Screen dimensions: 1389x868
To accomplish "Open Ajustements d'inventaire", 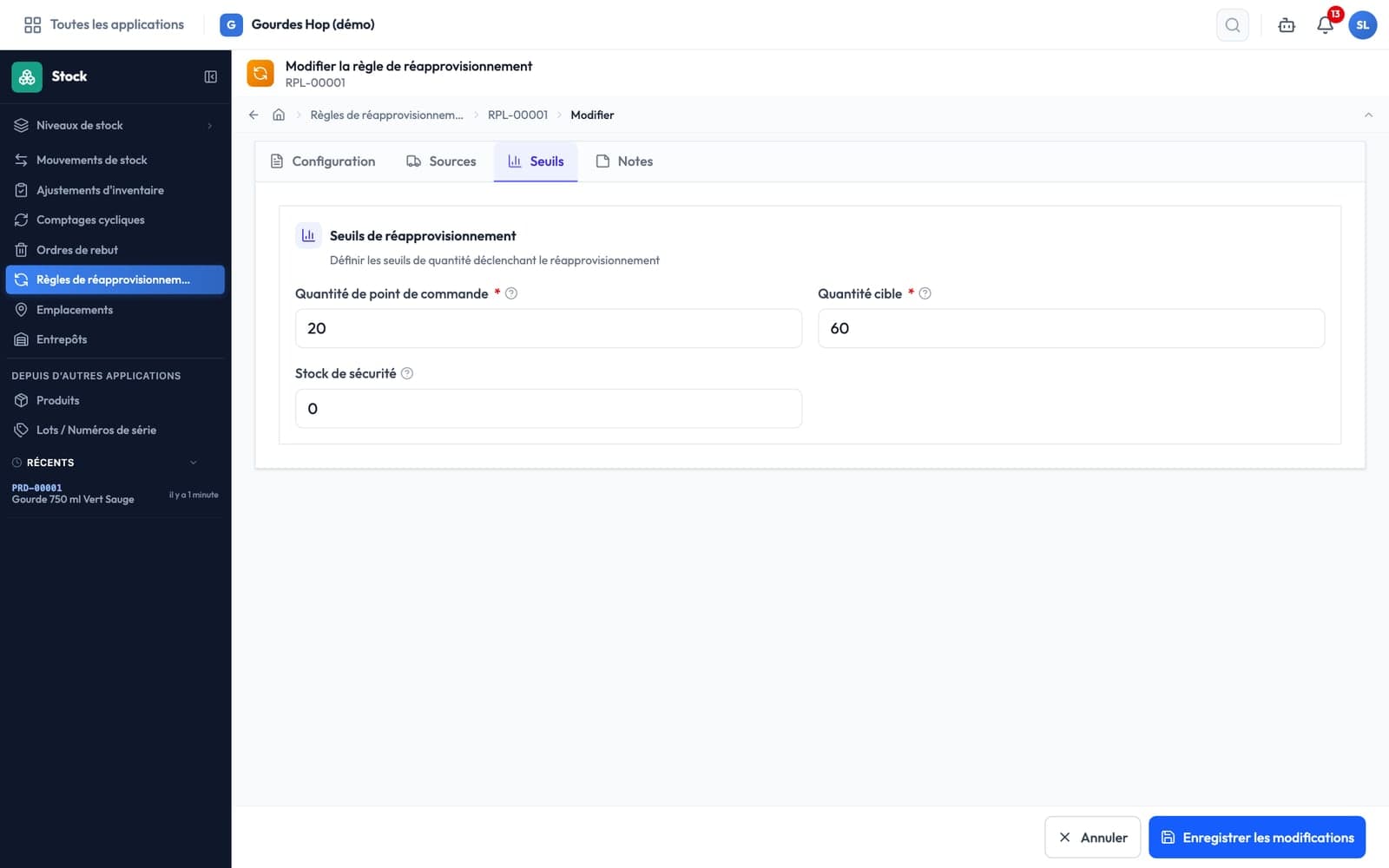I will tap(115, 190).
